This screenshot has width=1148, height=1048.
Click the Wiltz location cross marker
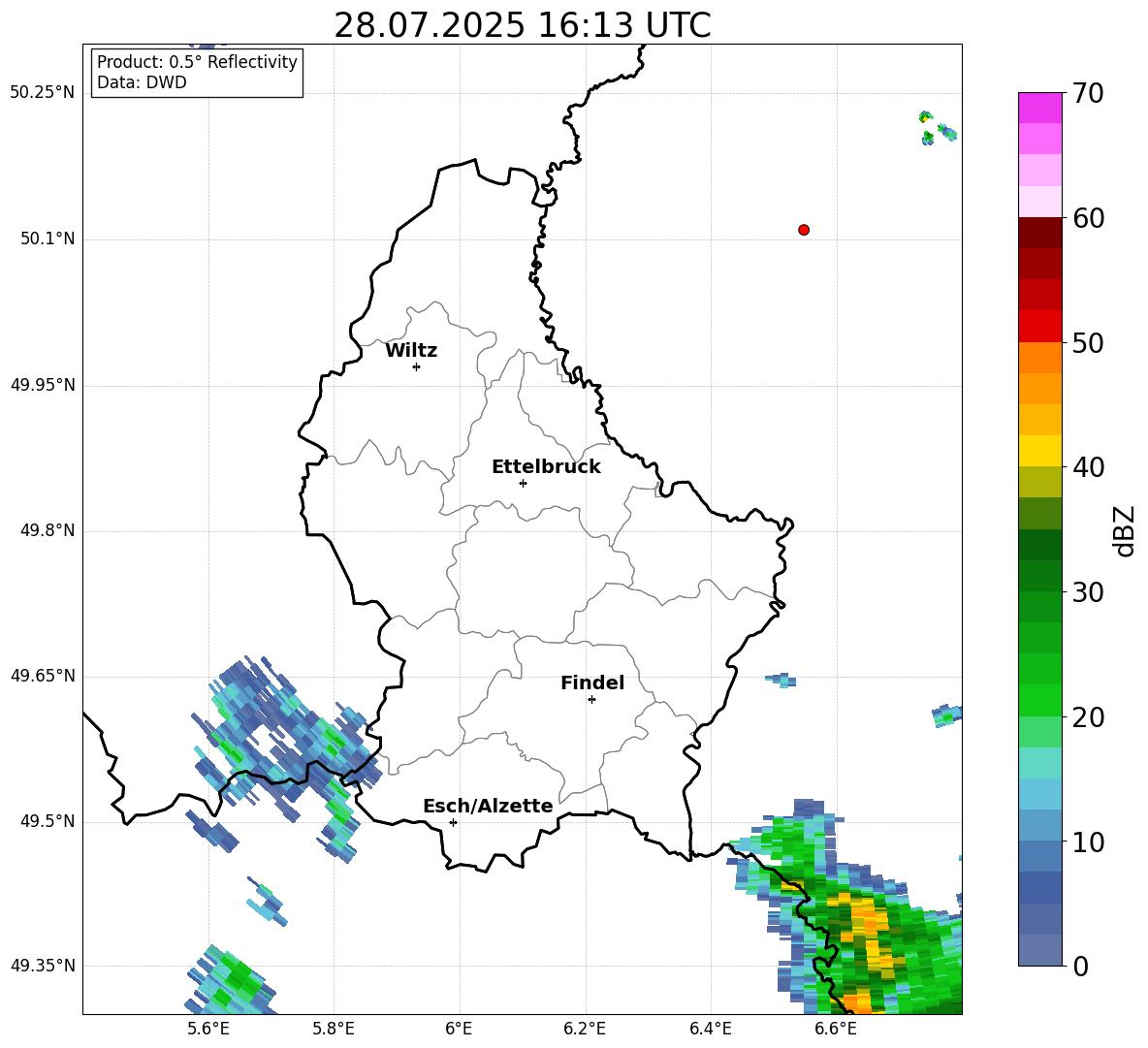pyautogui.click(x=417, y=366)
